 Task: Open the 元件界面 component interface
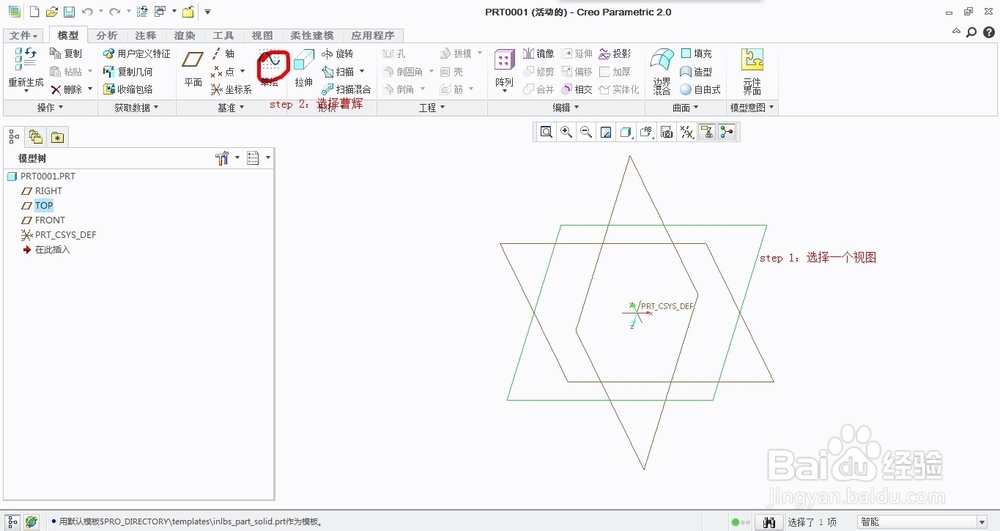click(x=753, y=71)
